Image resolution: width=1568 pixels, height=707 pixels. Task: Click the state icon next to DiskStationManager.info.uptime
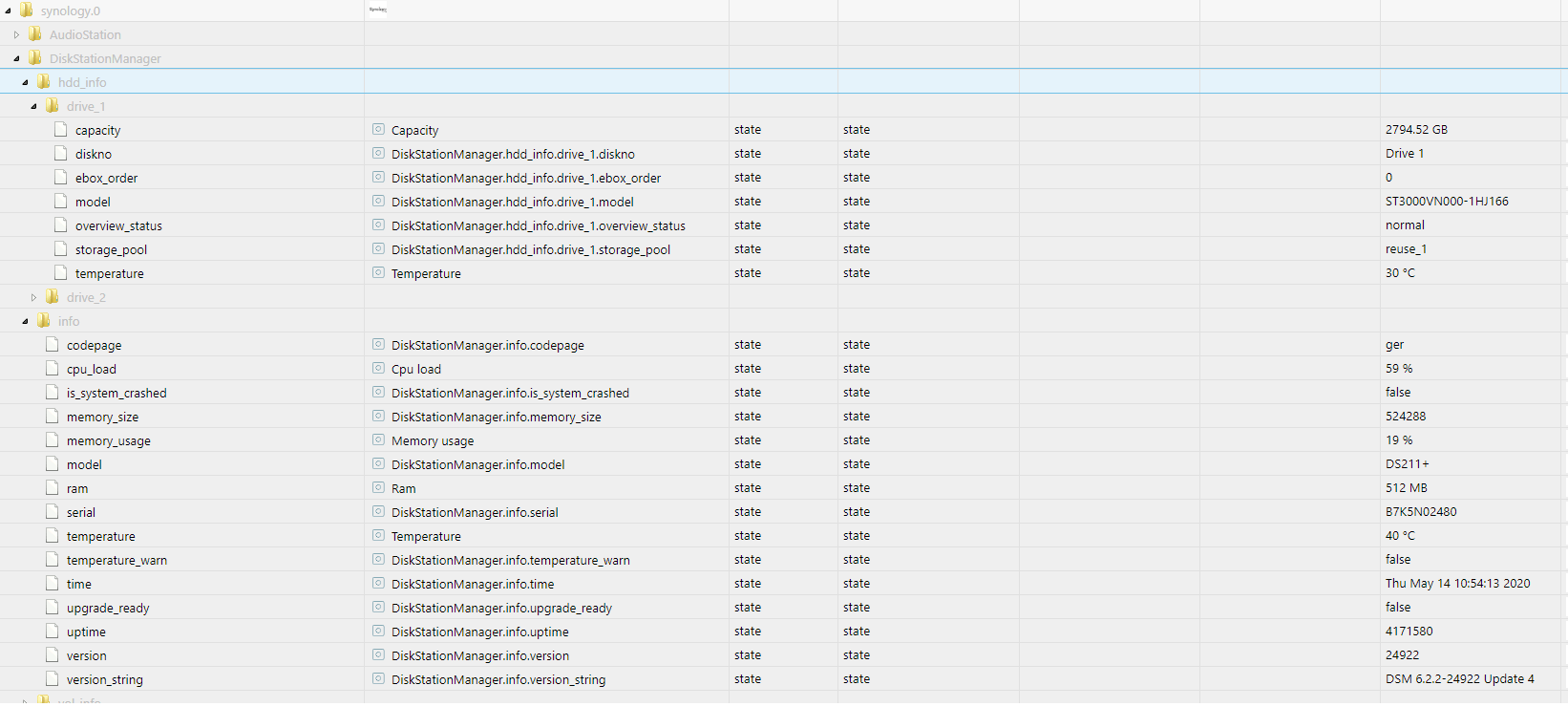378,631
